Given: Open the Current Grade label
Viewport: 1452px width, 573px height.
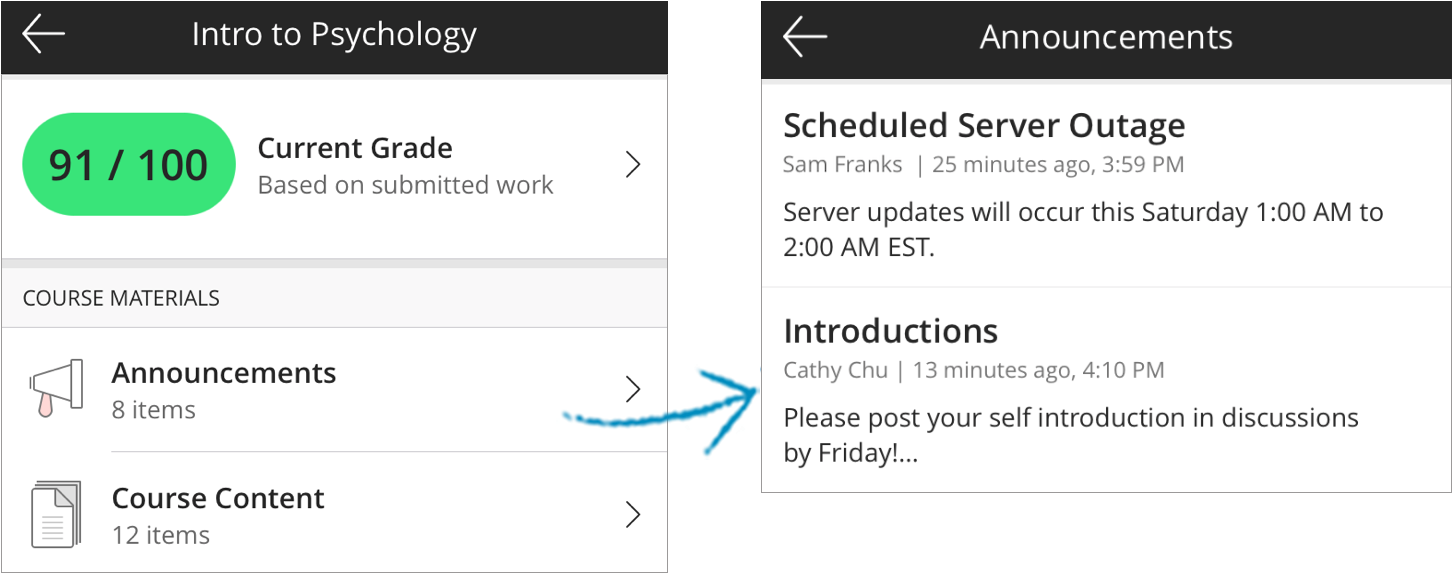Looking at the screenshot, I should pos(355,148).
